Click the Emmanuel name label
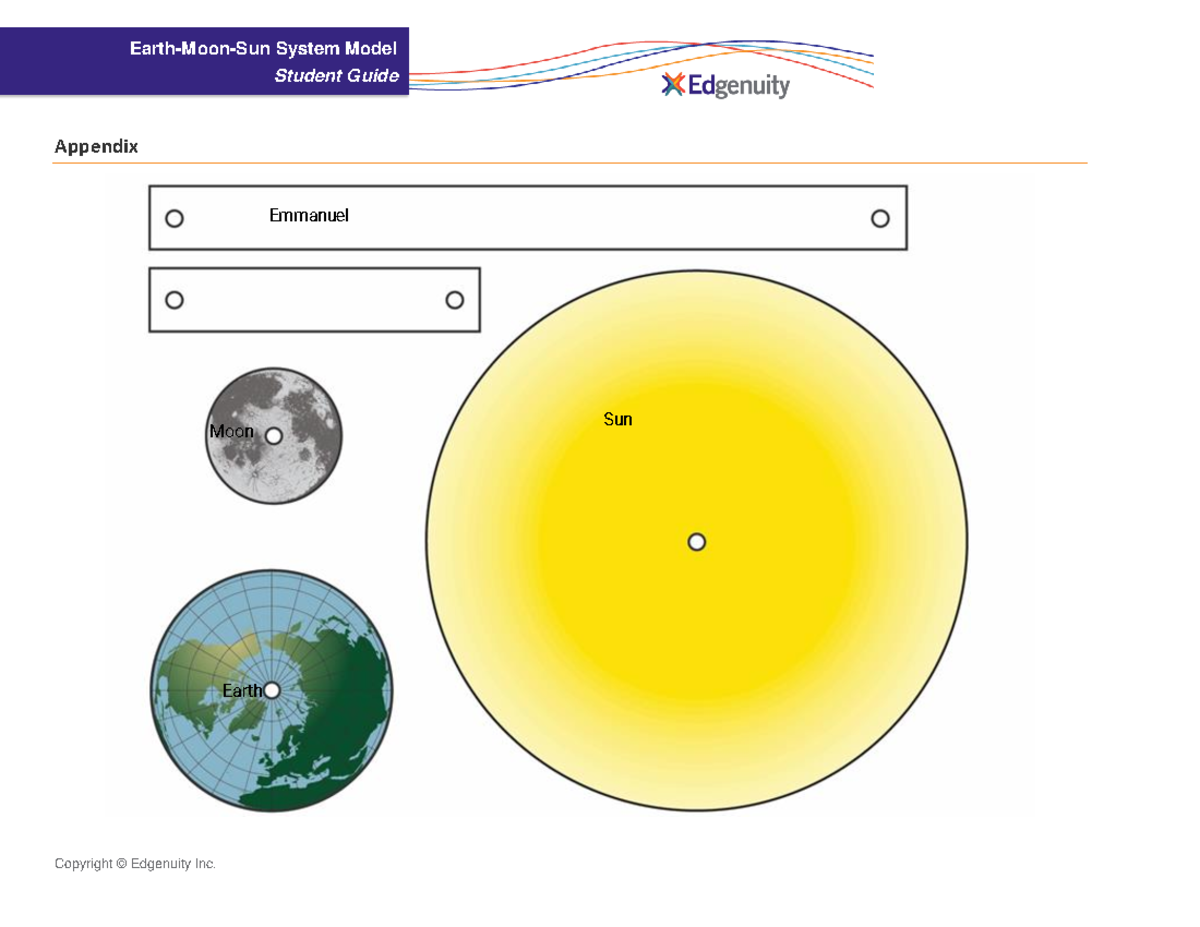 [309, 214]
